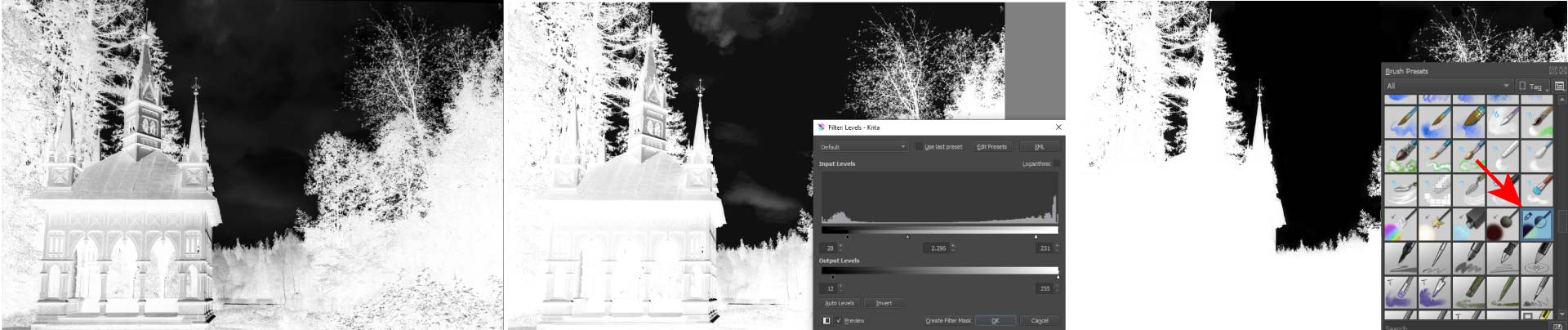
Task: Enable the Use last preset checkbox
Action: point(919,147)
